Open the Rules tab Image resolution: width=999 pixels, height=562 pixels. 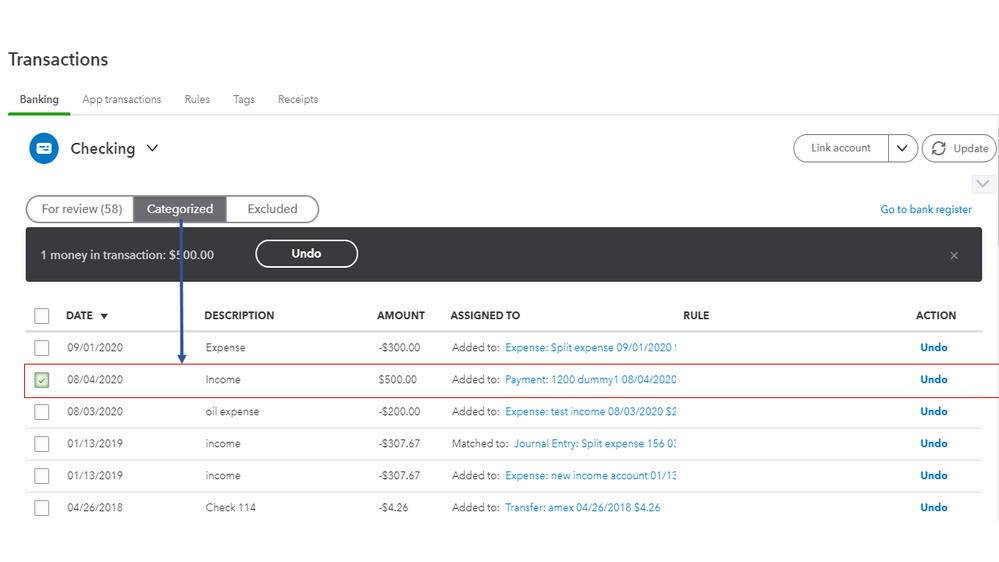click(197, 99)
